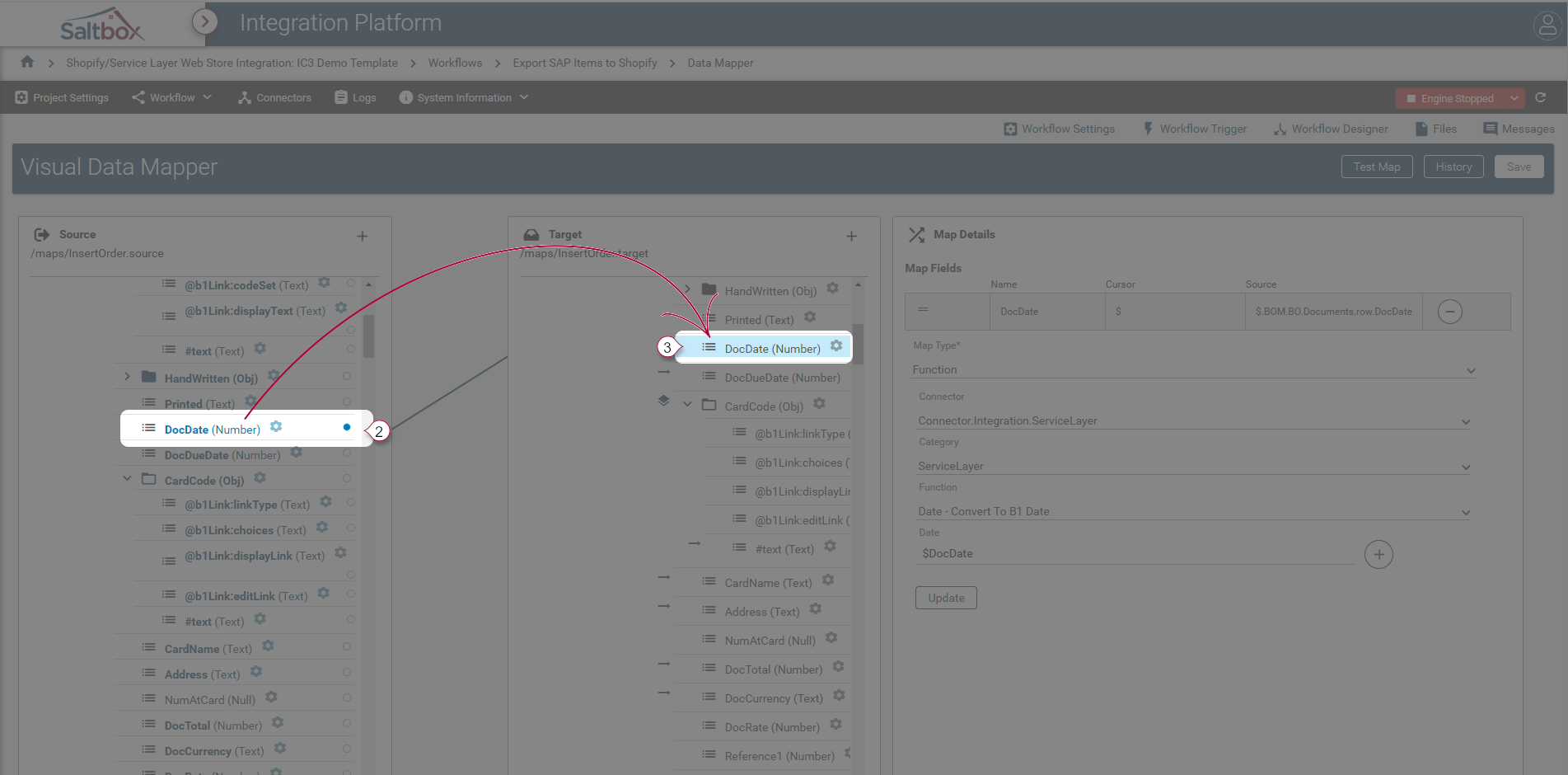Open the user profile icon
1568x775 pixels.
pyautogui.click(x=1547, y=25)
